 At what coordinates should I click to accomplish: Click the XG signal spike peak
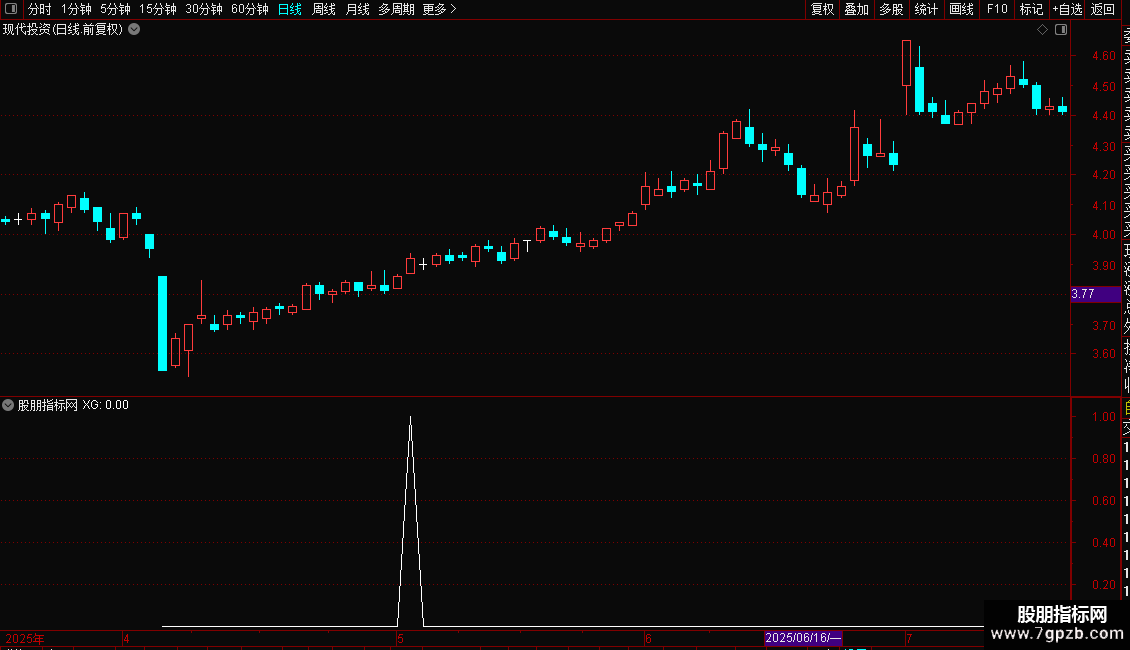coord(411,418)
